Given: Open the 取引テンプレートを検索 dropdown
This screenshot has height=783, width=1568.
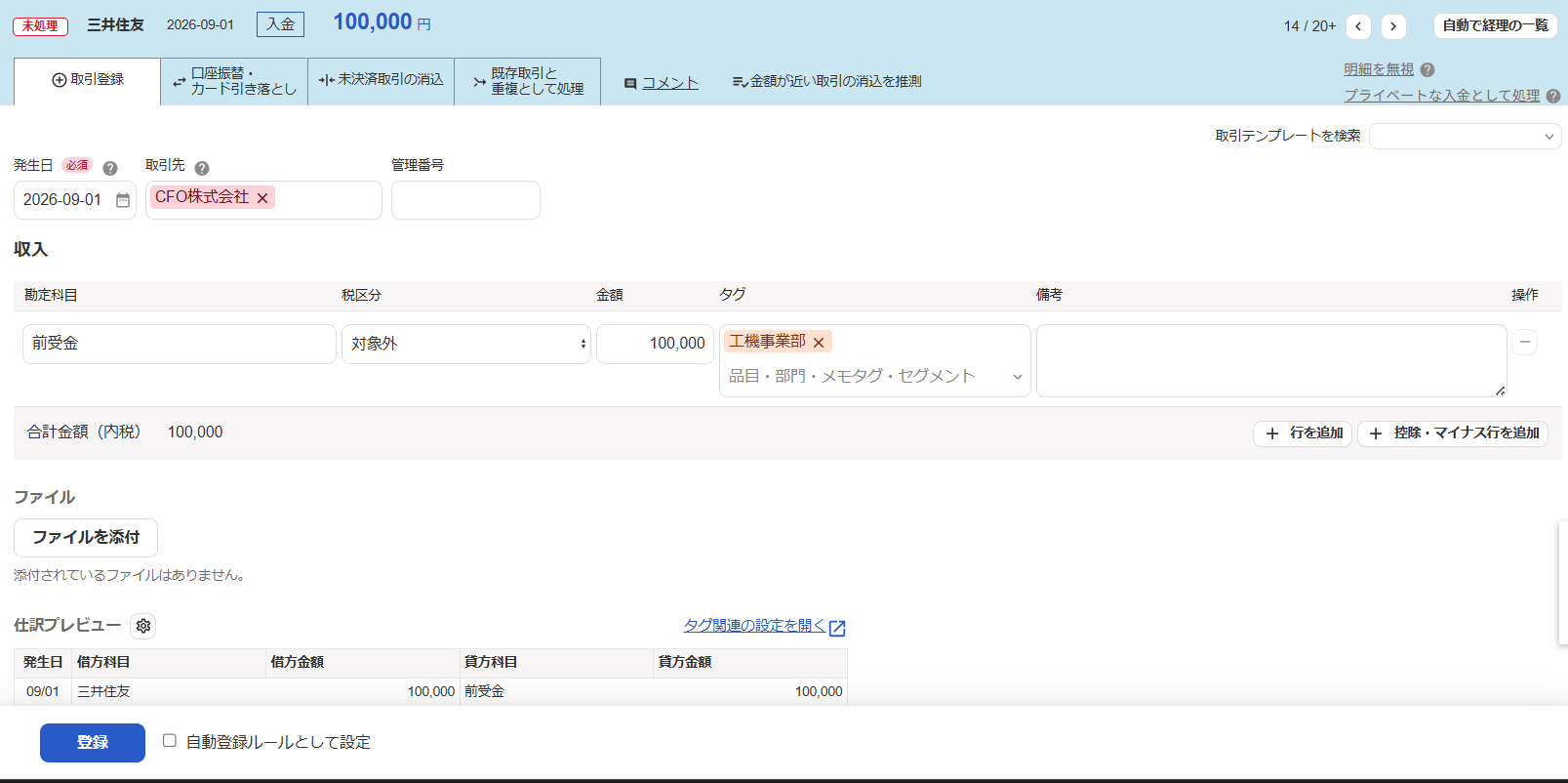Looking at the screenshot, I should pos(1466,137).
